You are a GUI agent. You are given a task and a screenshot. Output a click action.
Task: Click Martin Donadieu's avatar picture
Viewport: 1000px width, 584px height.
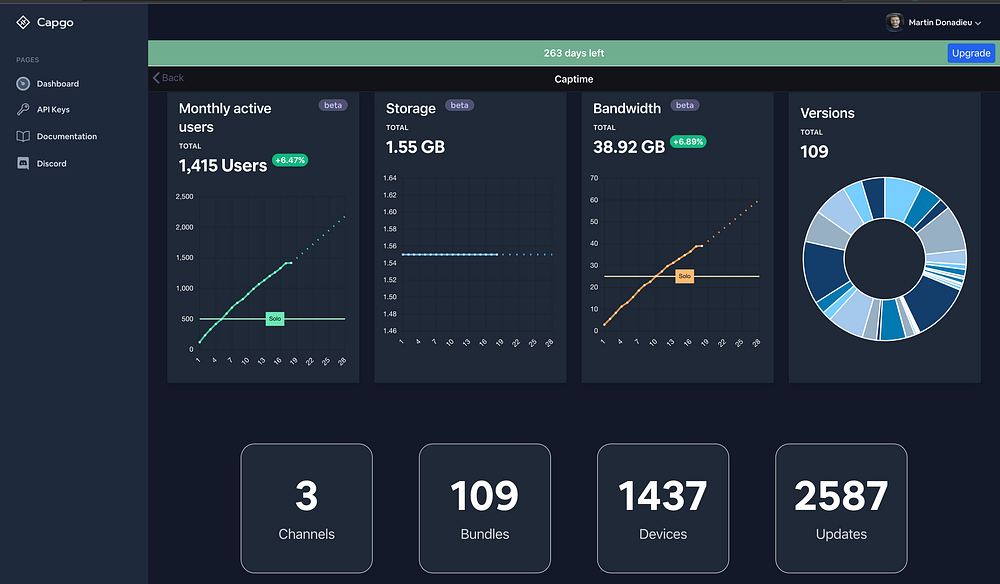895,22
